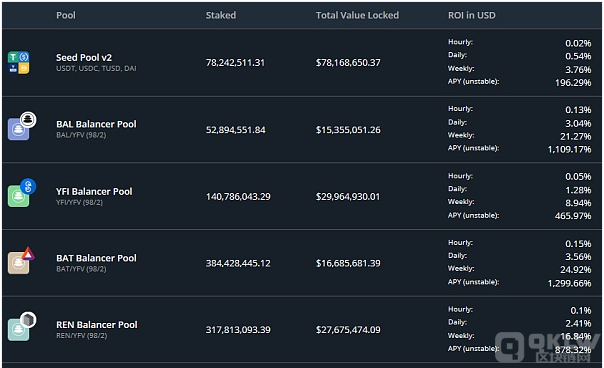Click BAT pool APY value 1,299.66%
604x368 pixels.
[x=569, y=283]
